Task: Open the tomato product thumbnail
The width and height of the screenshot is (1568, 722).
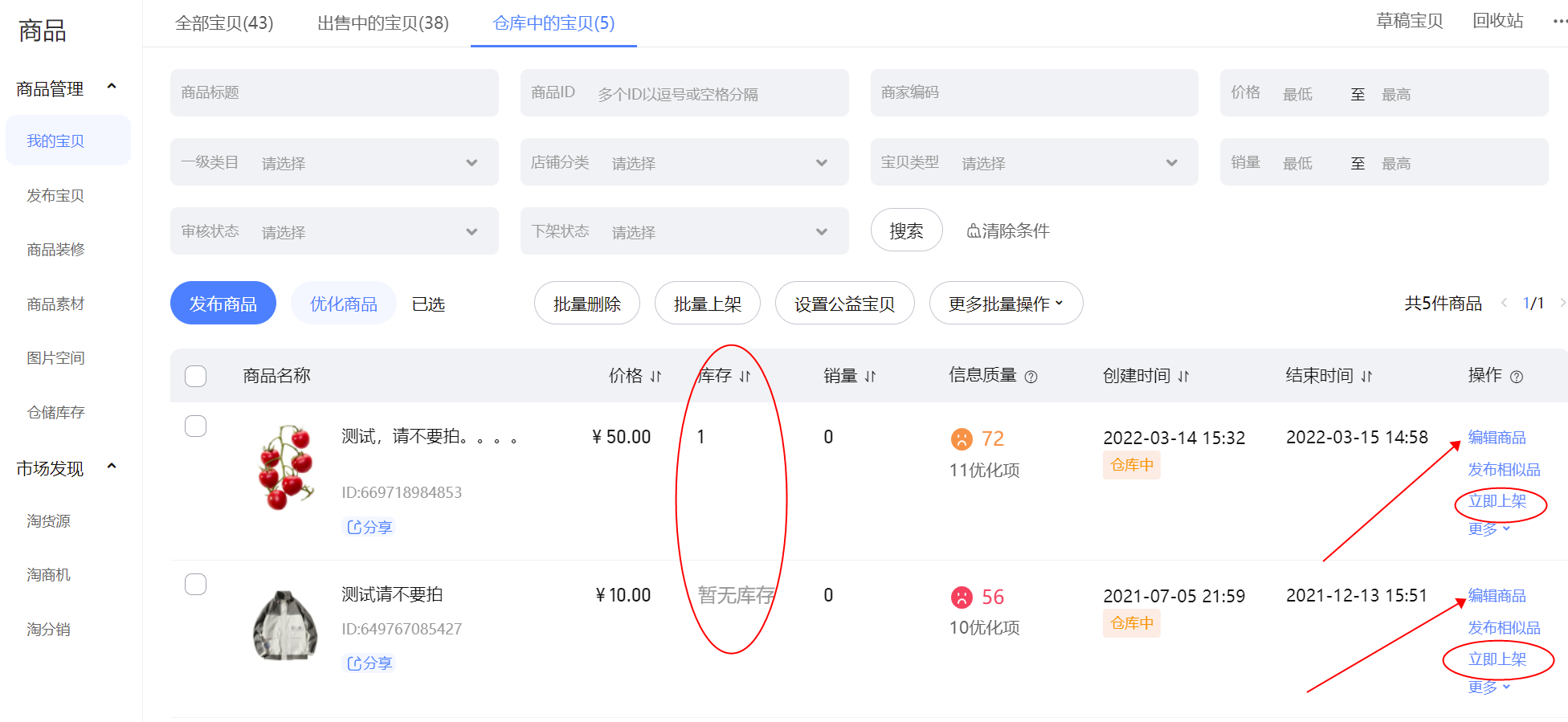Action: (286, 467)
